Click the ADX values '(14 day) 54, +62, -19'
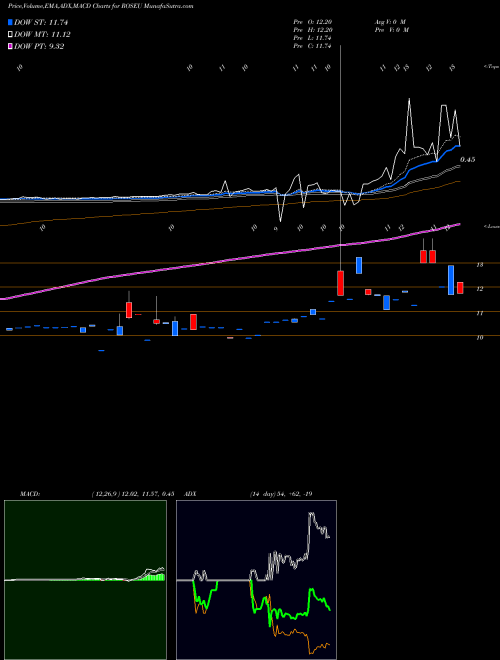Screen dimensions: 500x660 tap(281, 494)
